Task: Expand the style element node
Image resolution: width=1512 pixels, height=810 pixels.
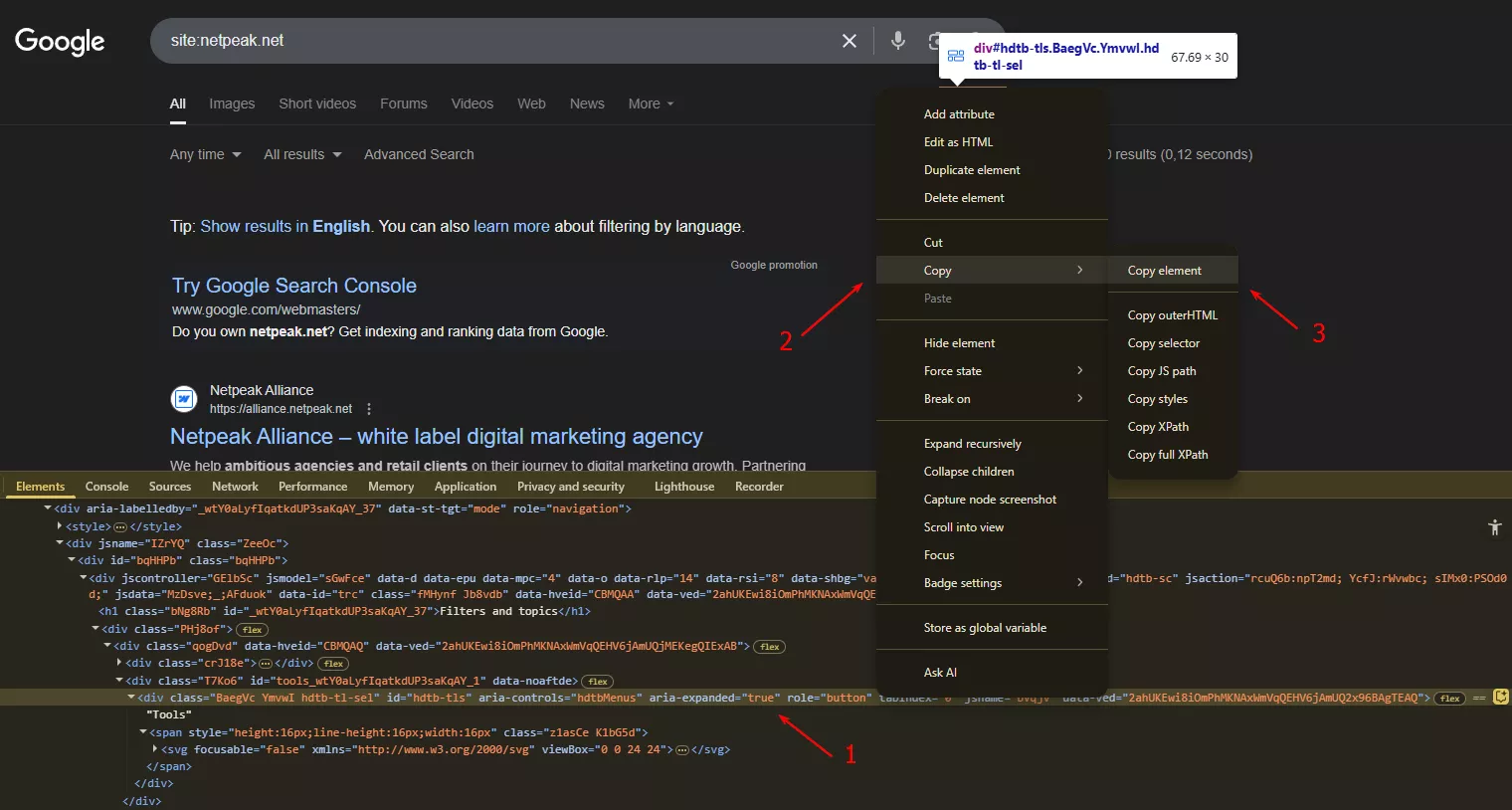Action: point(60,526)
